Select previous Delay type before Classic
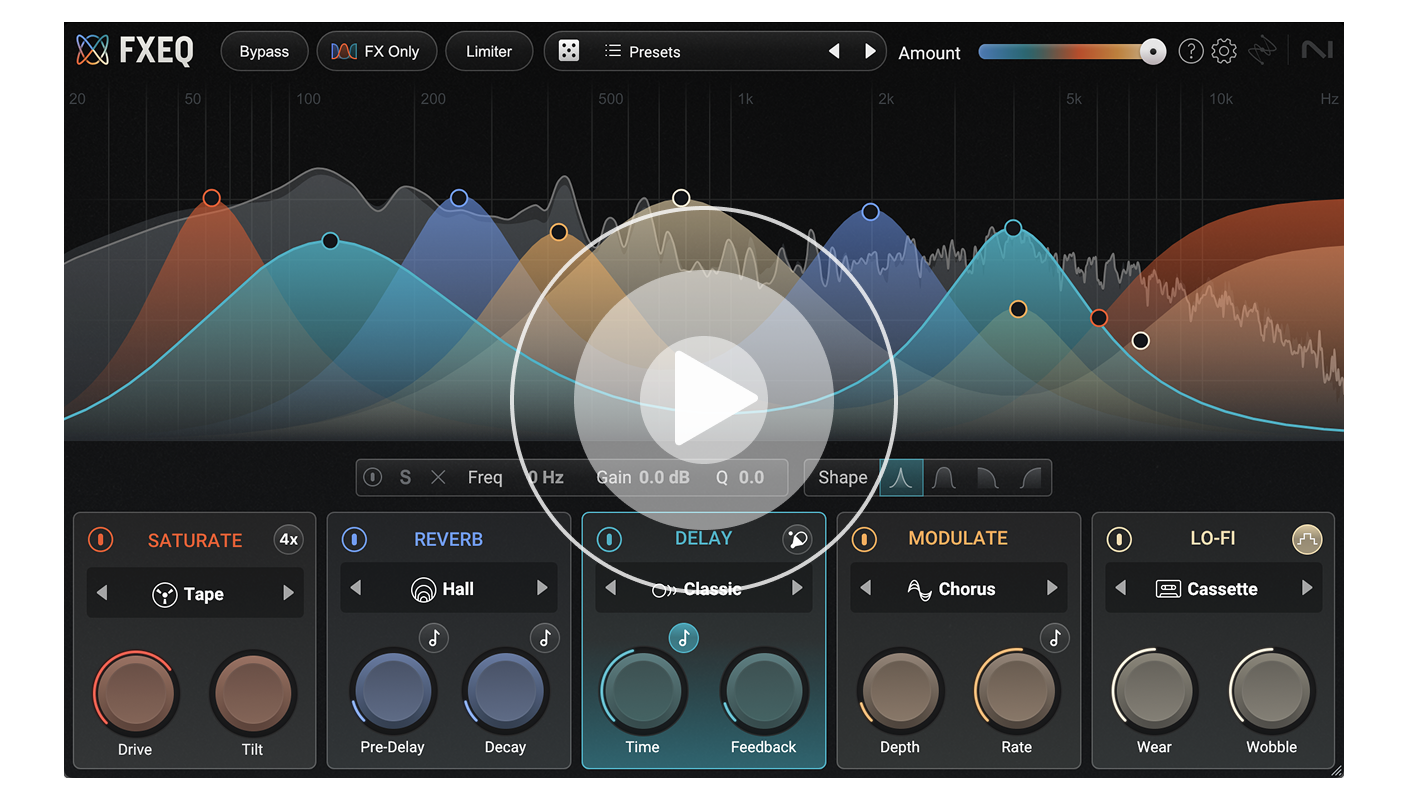This screenshot has height=800, width=1408. pyautogui.click(x=611, y=588)
